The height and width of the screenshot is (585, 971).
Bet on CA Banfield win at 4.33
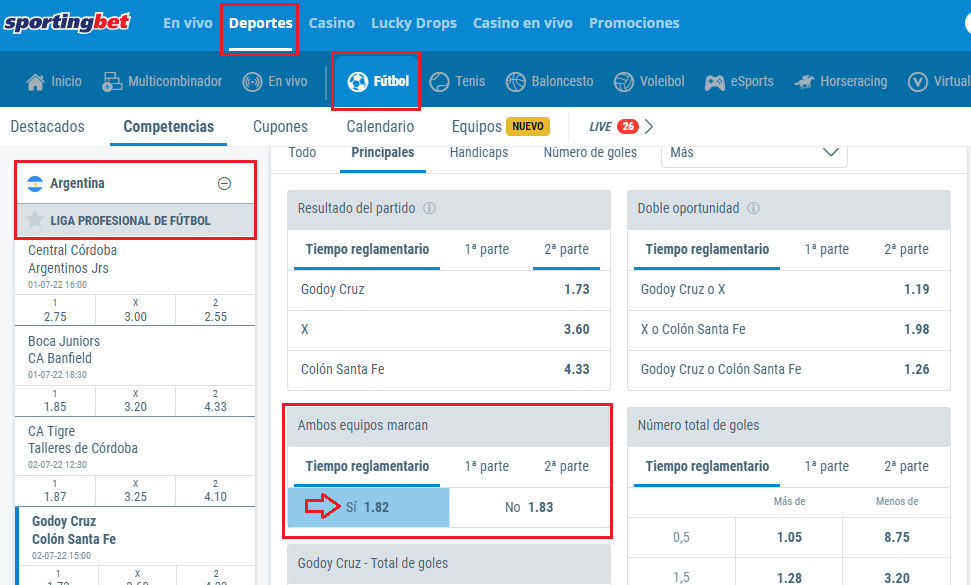click(216, 401)
